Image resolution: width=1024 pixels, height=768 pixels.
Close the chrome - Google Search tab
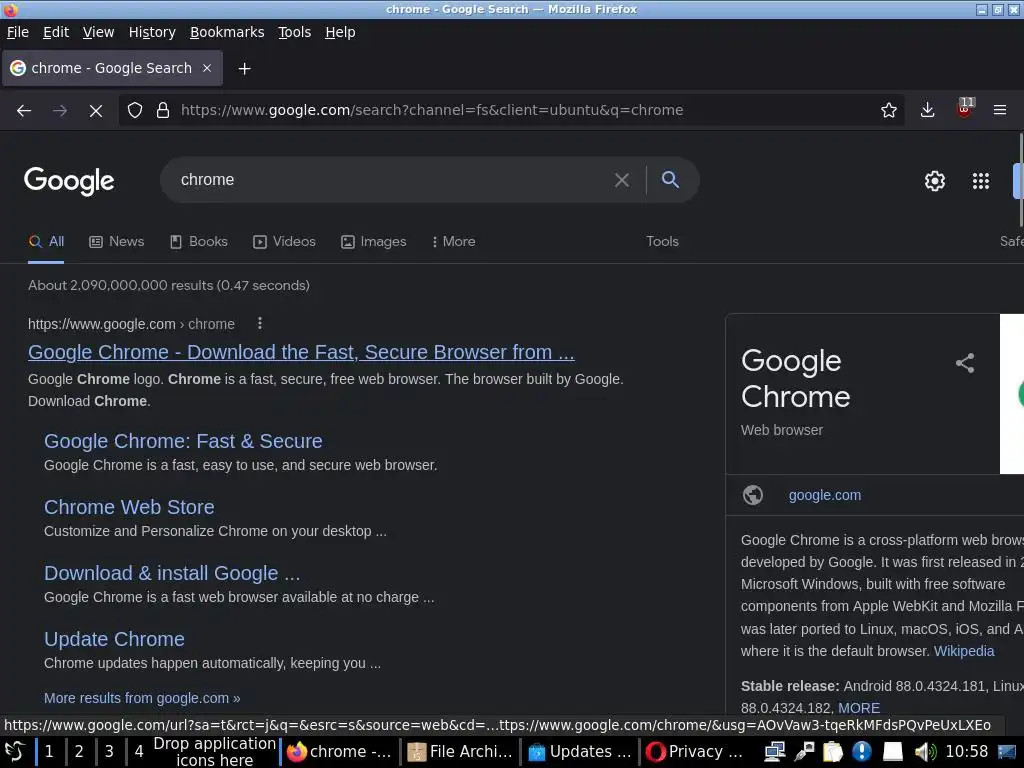point(207,68)
